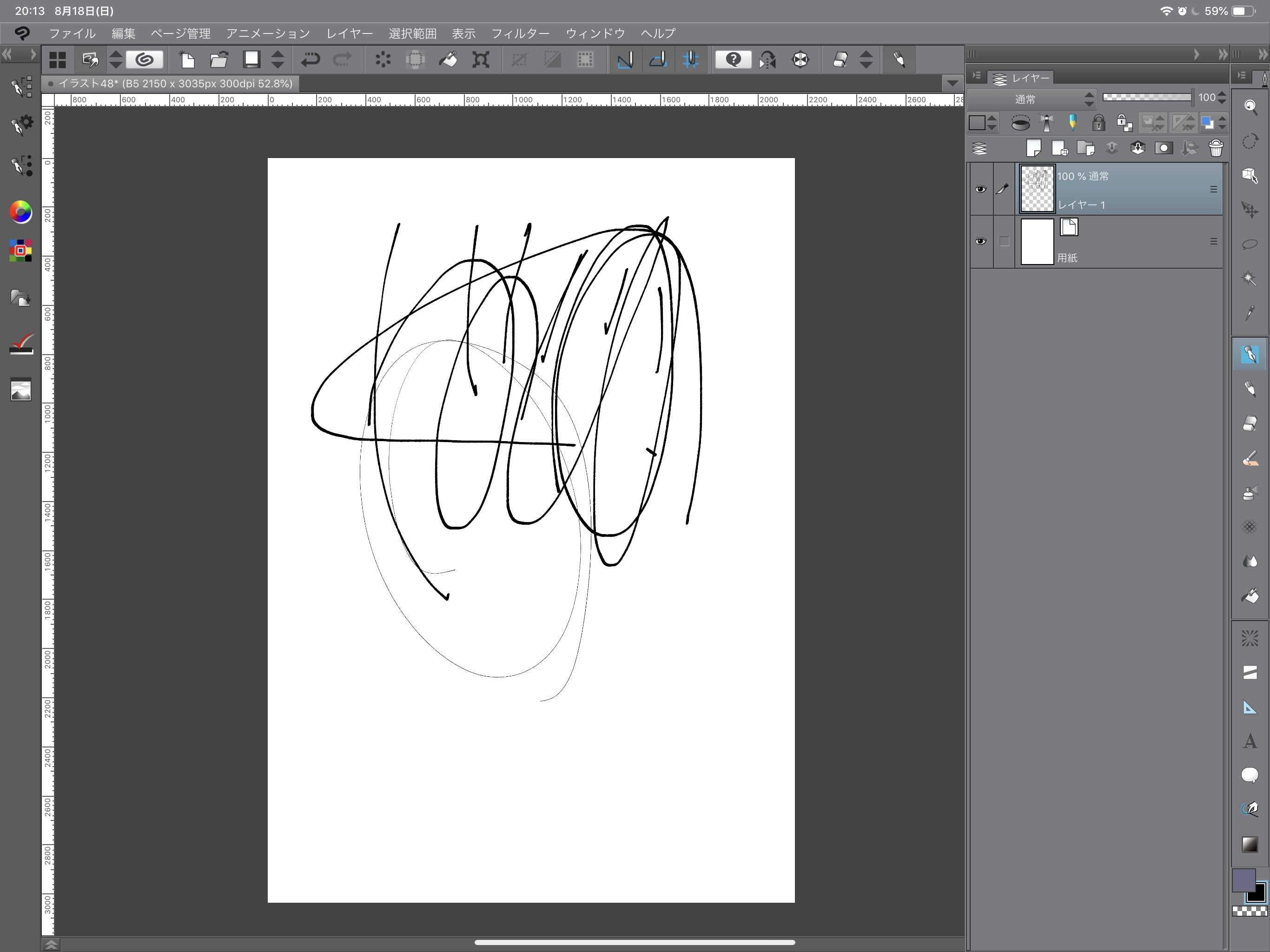Select the Balloon speech tool
Image resolution: width=1270 pixels, height=952 pixels.
1250,775
